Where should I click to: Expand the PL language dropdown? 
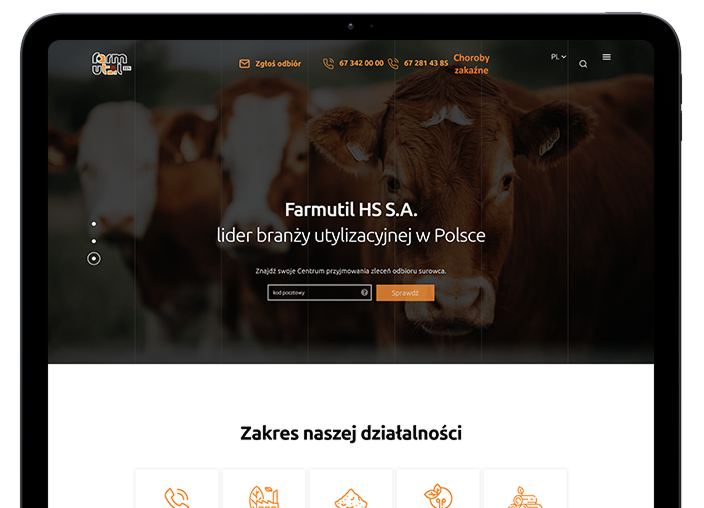click(x=558, y=57)
